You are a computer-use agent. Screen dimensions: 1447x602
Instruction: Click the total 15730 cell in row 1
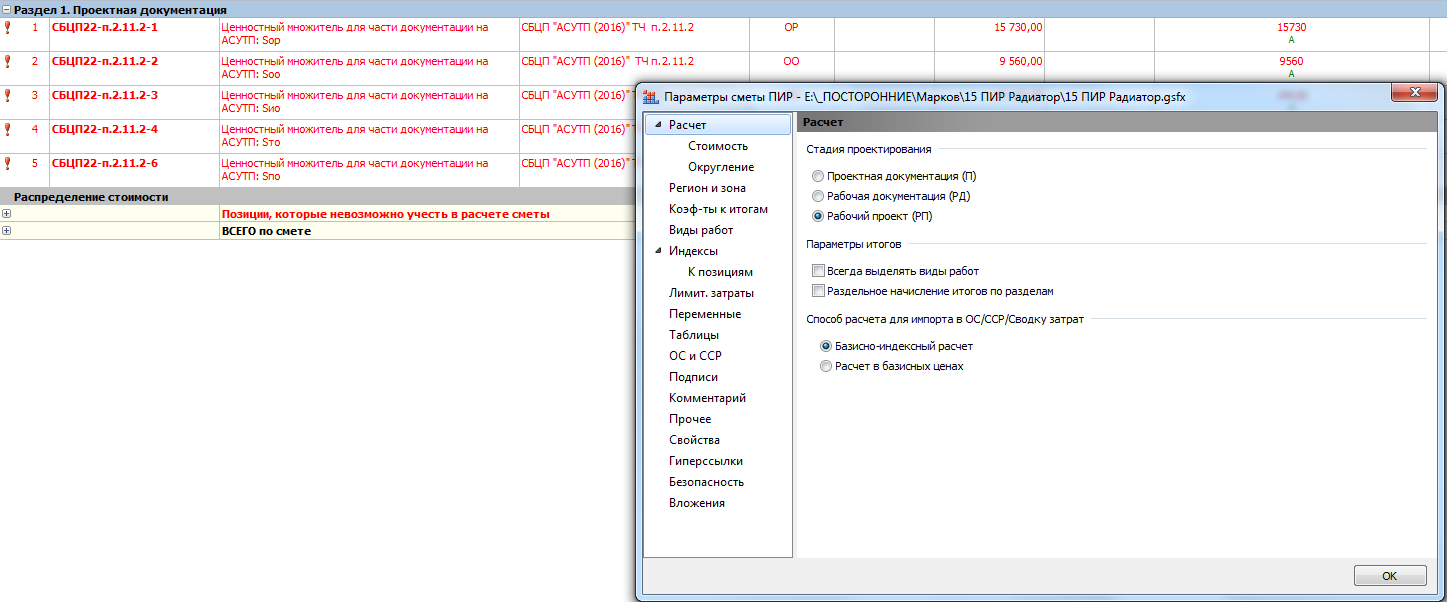(x=1291, y=35)
